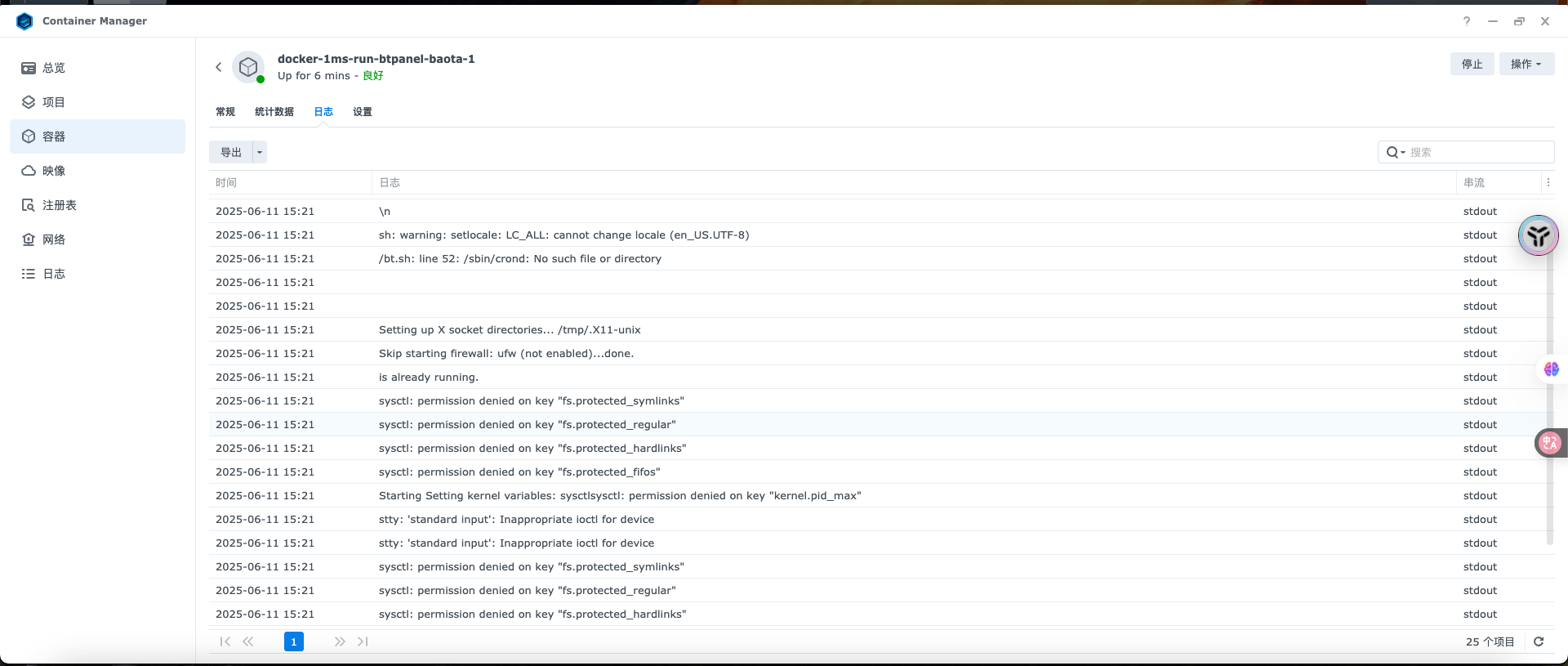Image resolution: width=1568 pixels, height=666 pixels.
Task: Select the '\n' log entry row
Action: tap(881, 211)
